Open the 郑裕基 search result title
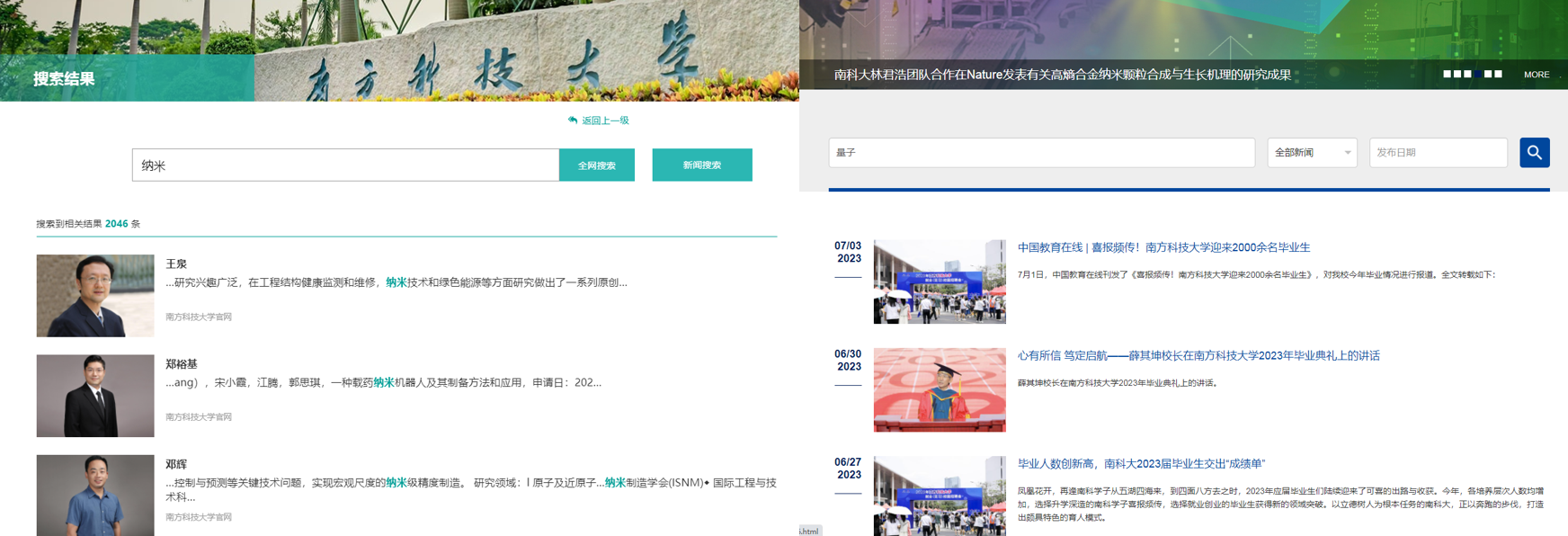The height and width of the screenshot is (536, 1568). [x=182, y=364]
